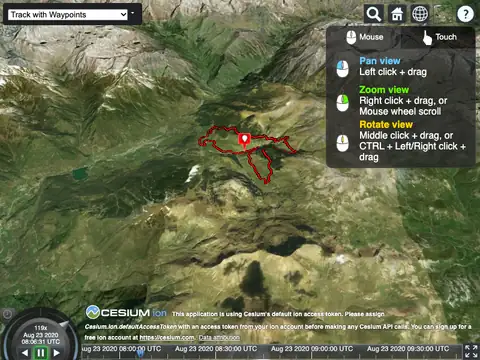Viewport: 480px width, 360px height.
Task: Click the 'Pan view' heading
Action: coord(380,61)
